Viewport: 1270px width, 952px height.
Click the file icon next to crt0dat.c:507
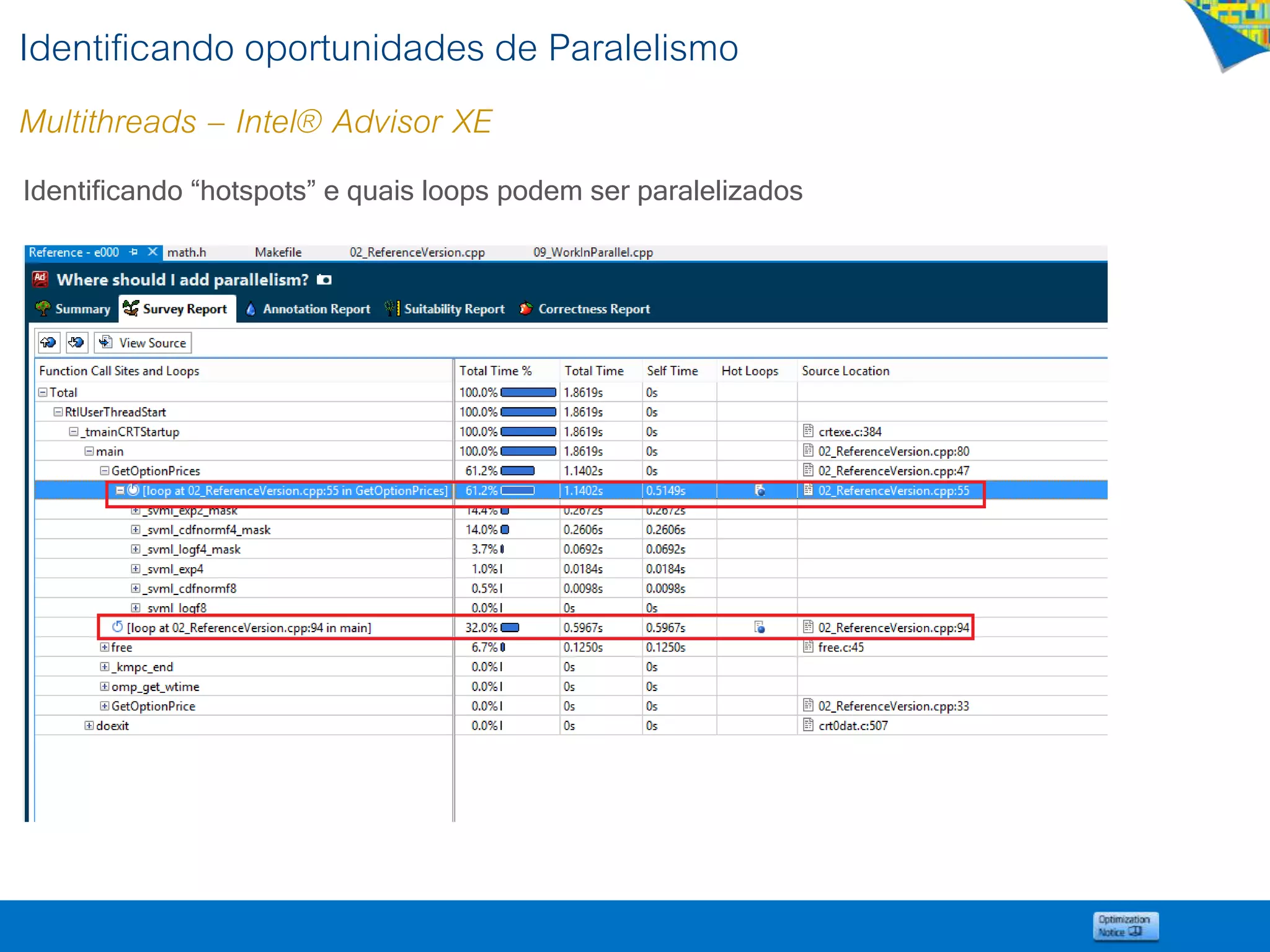pyautogui.click(x=808, y=725)
